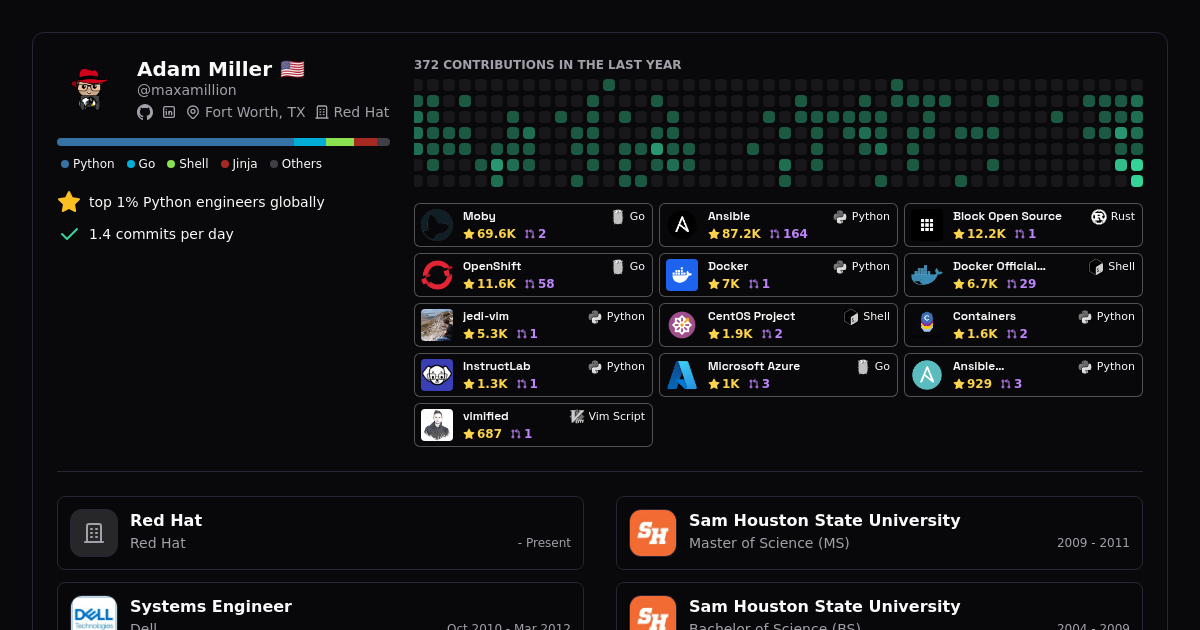Click the gold star top 1% icon
The image size is (1200, 630).
69,202
